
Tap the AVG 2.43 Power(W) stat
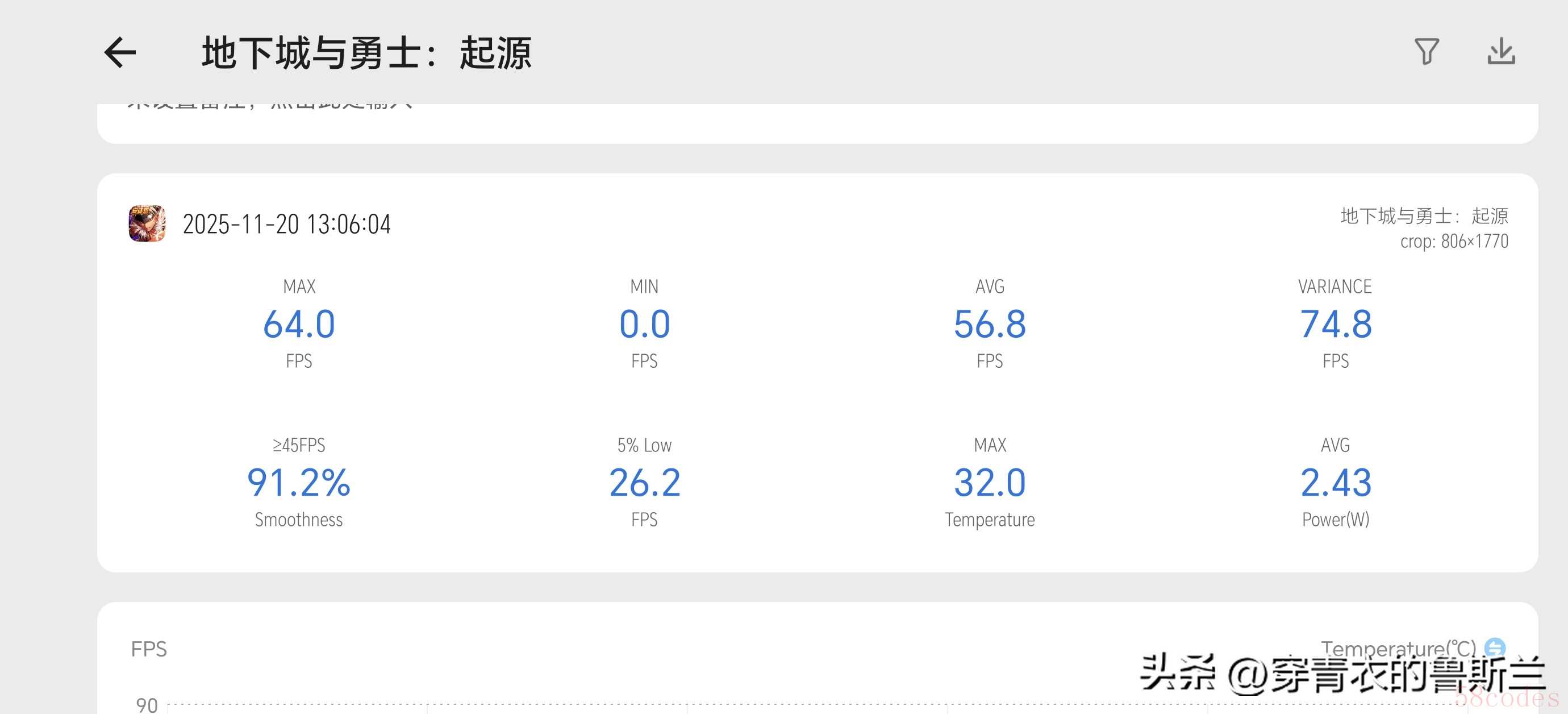pos(1336,483)
